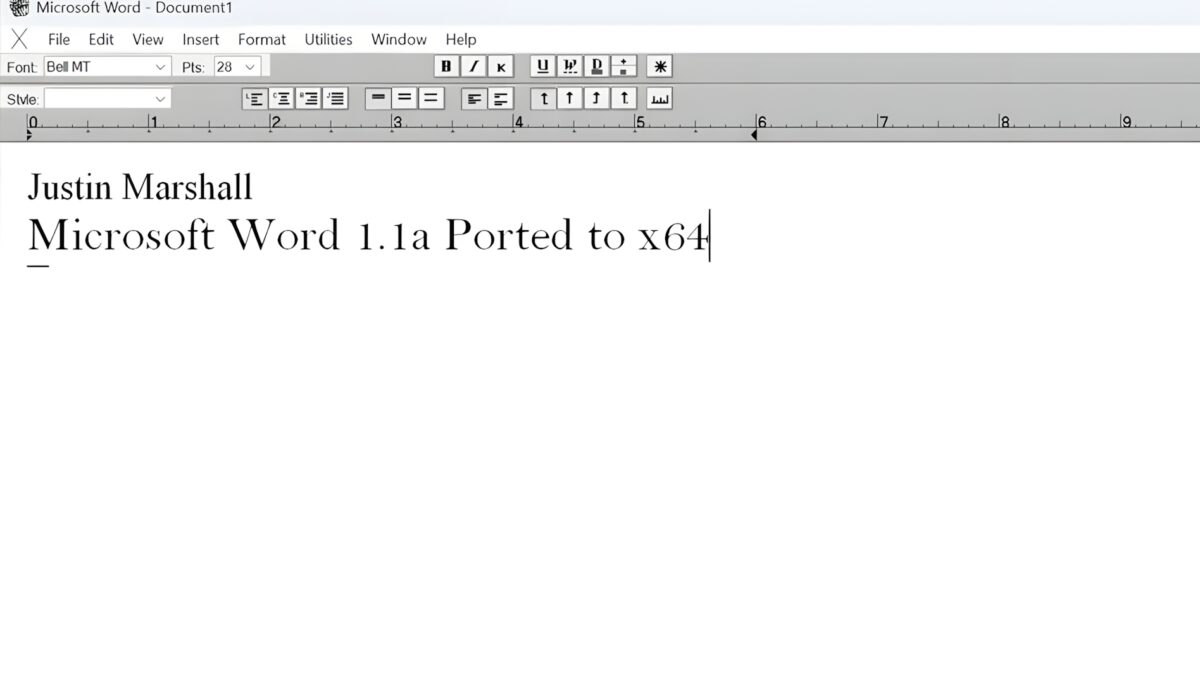Set justified paragraph alignment icon

click(x=336, y=98)
